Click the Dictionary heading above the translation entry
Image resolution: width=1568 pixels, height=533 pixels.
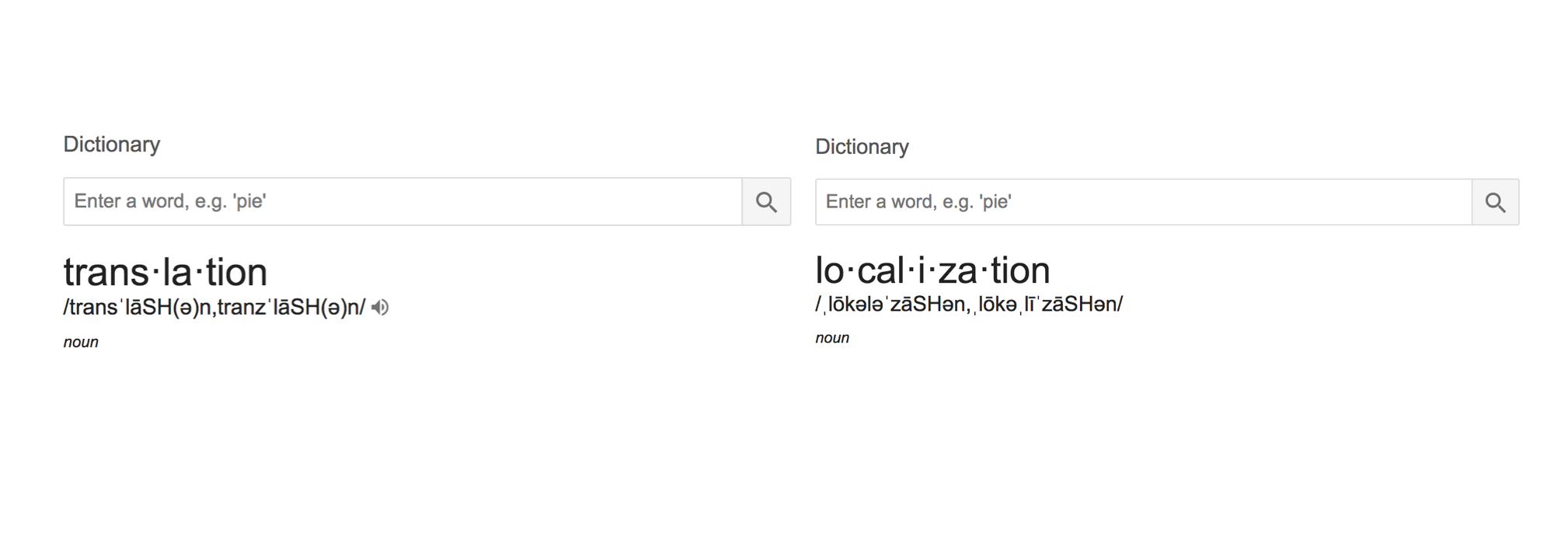point(112,145)
